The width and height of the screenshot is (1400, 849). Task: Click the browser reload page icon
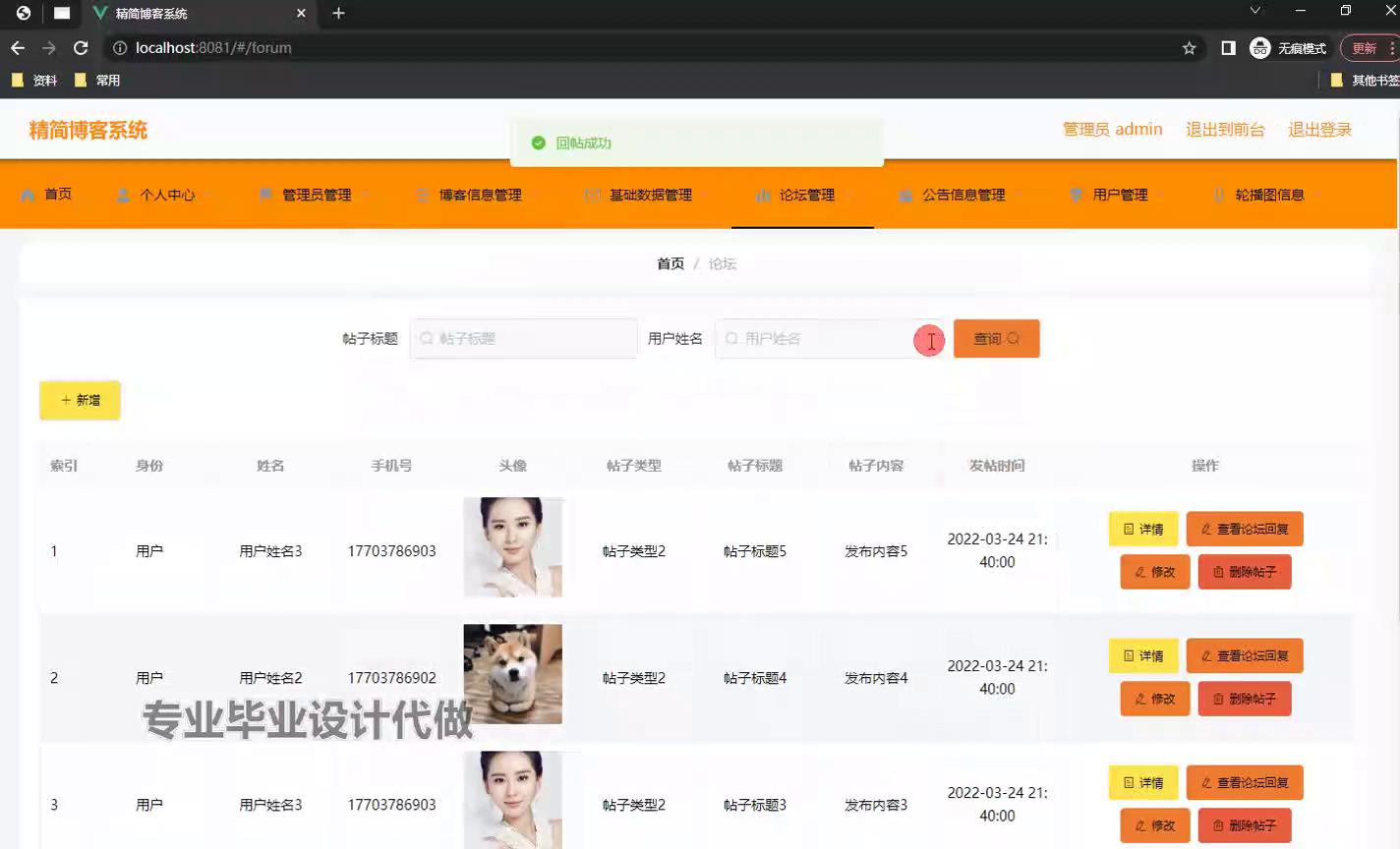click(81, 48)
